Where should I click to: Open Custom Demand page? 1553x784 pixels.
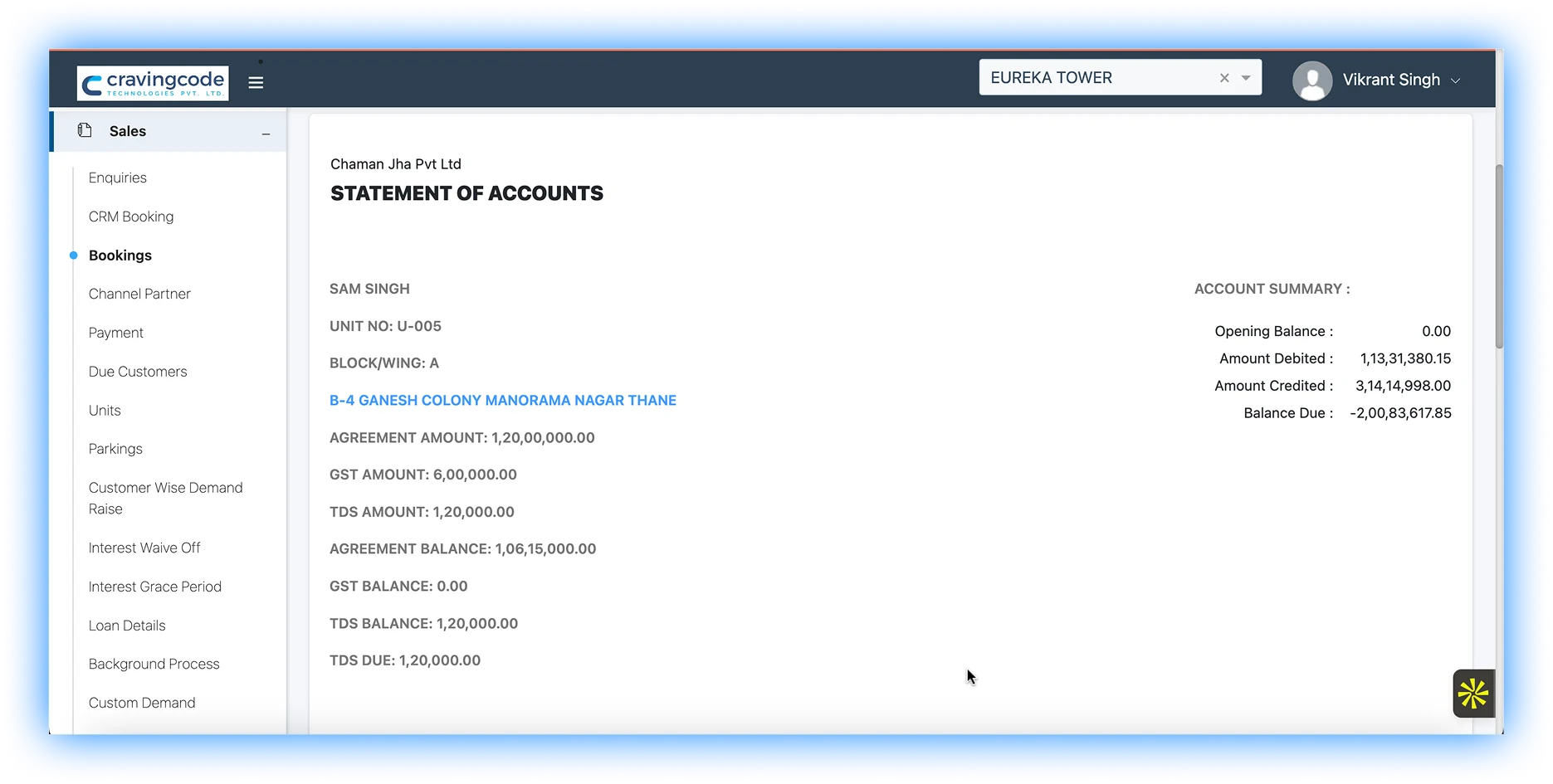point(142,703)
